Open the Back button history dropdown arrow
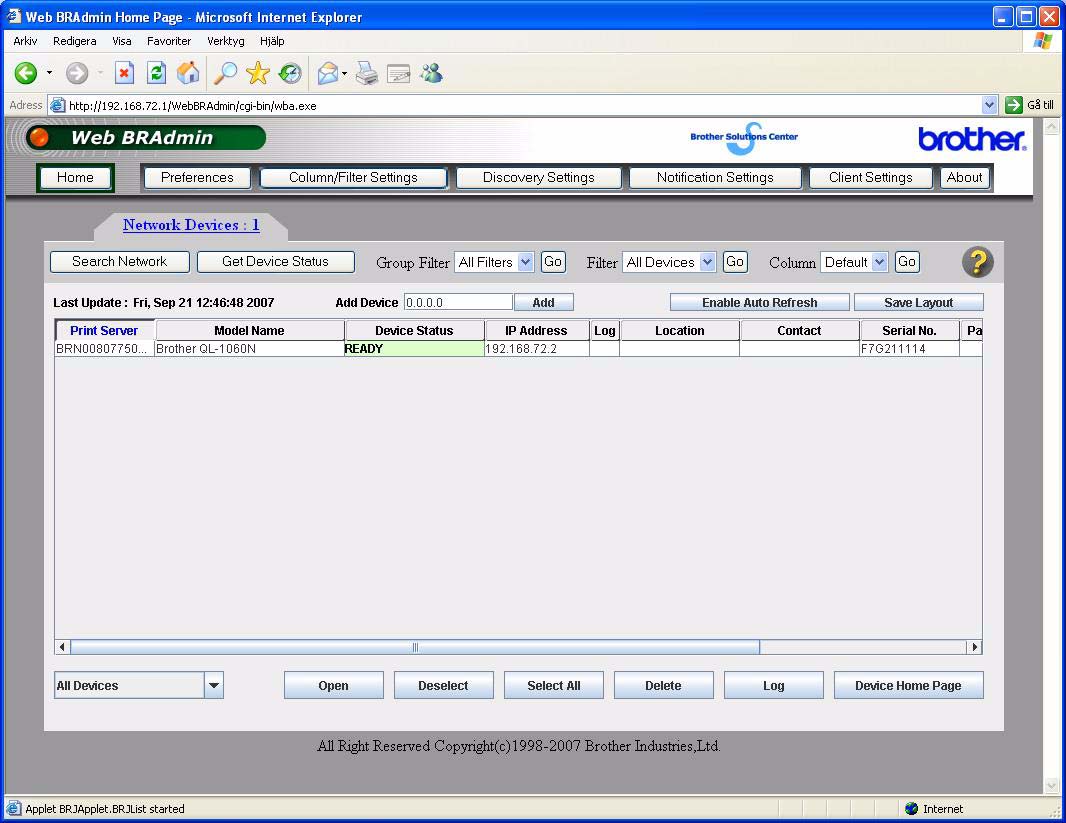 click(x=49, y=73)
